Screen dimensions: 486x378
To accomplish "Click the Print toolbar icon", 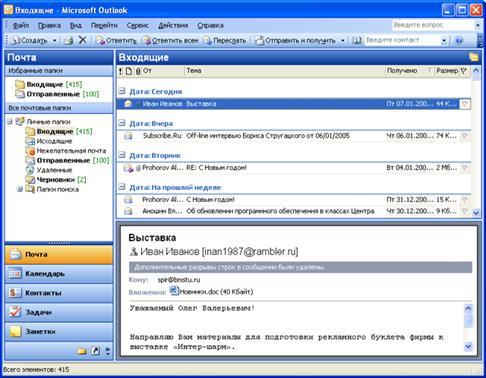I will click(x=69, y=41).
